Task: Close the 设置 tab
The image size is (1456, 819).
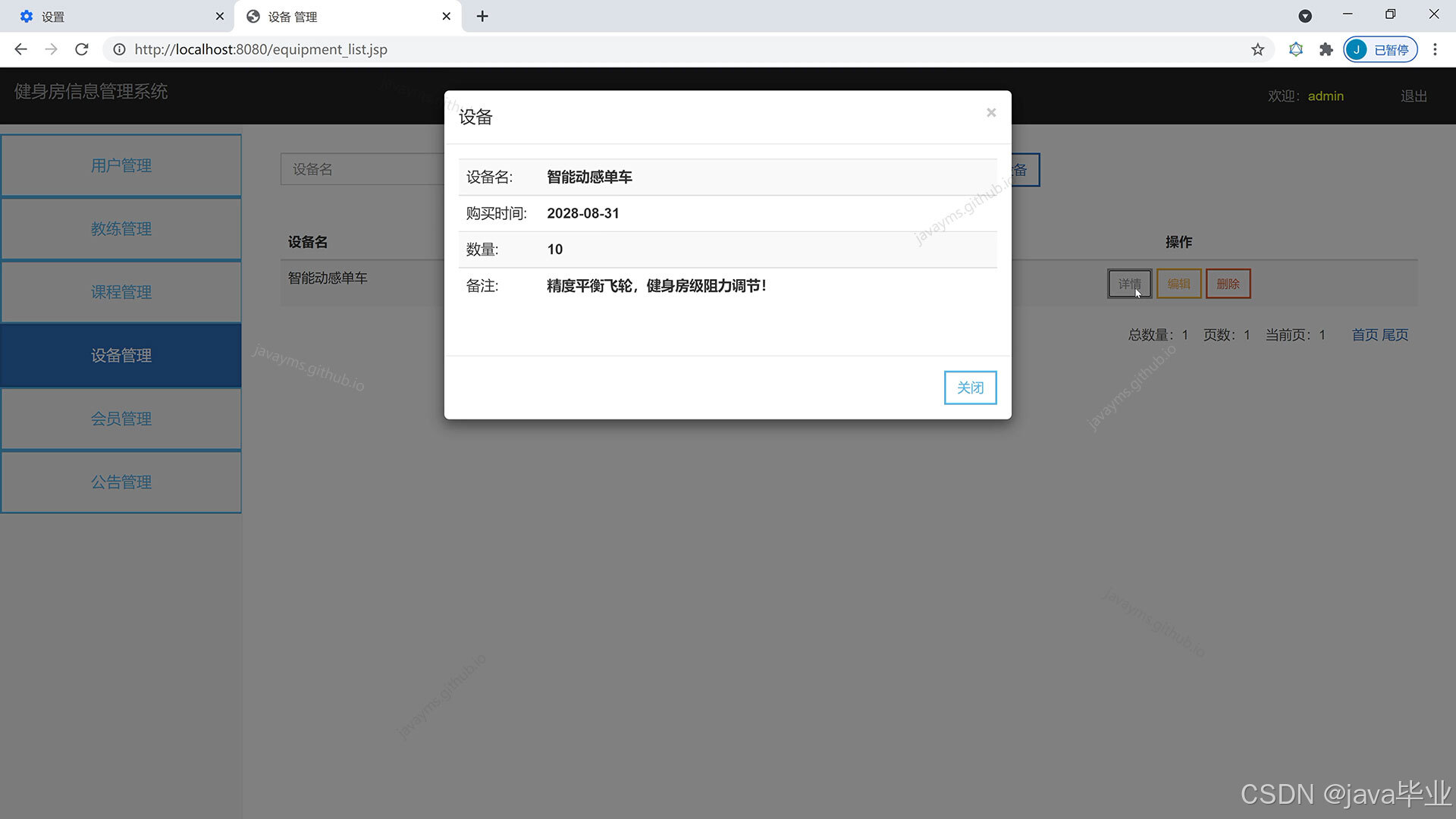Action: point(219,16)
